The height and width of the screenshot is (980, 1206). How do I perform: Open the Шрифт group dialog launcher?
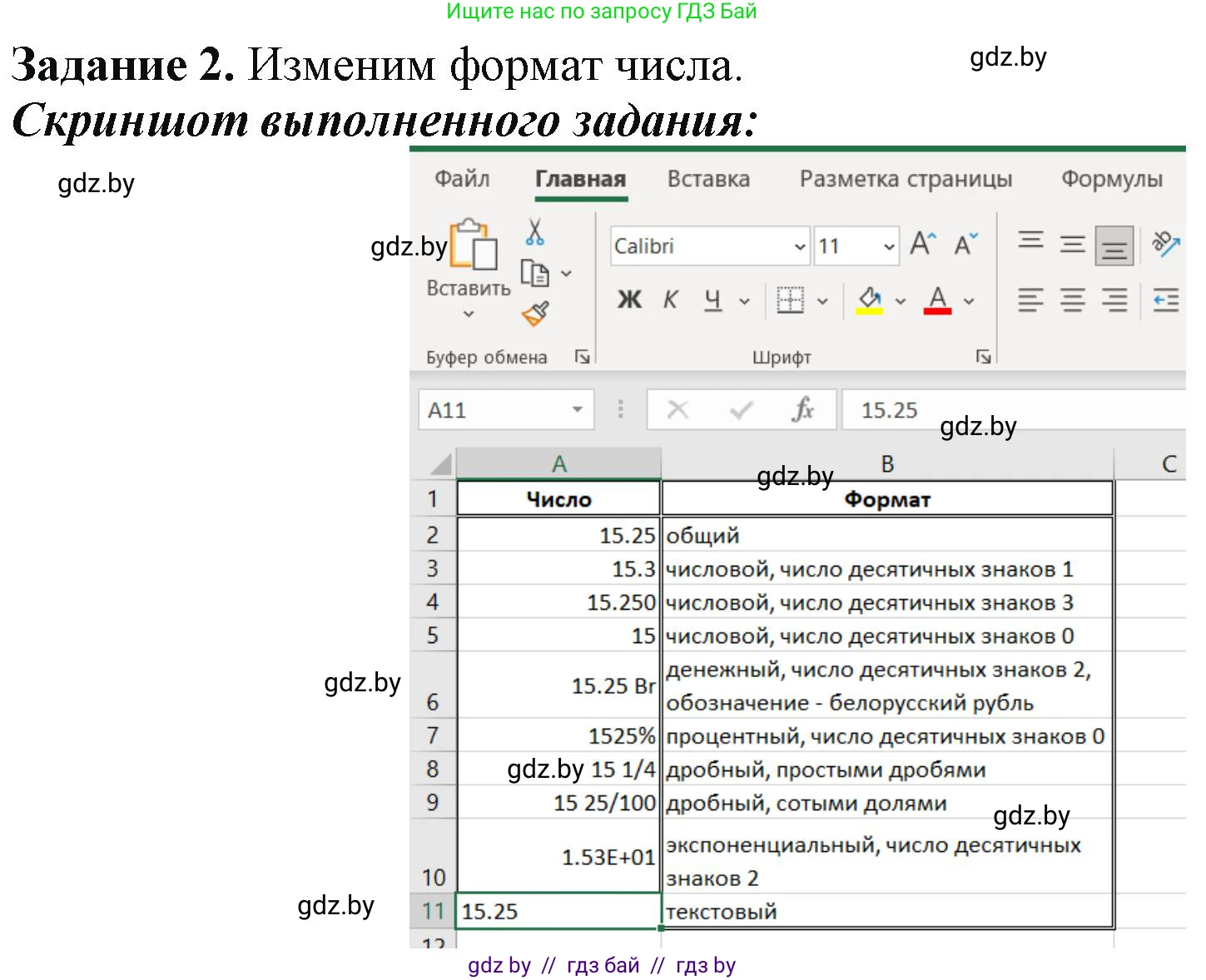pos(984,355)
